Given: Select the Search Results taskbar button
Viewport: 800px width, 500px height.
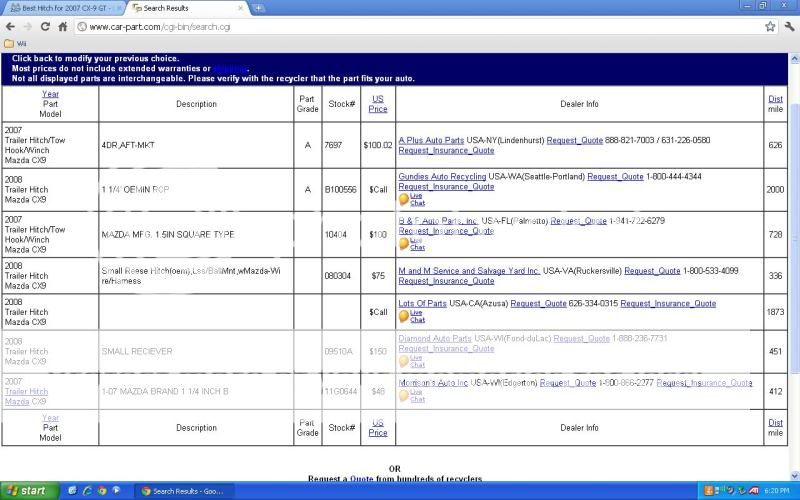Looking at the screenshot, I should 184,491.
